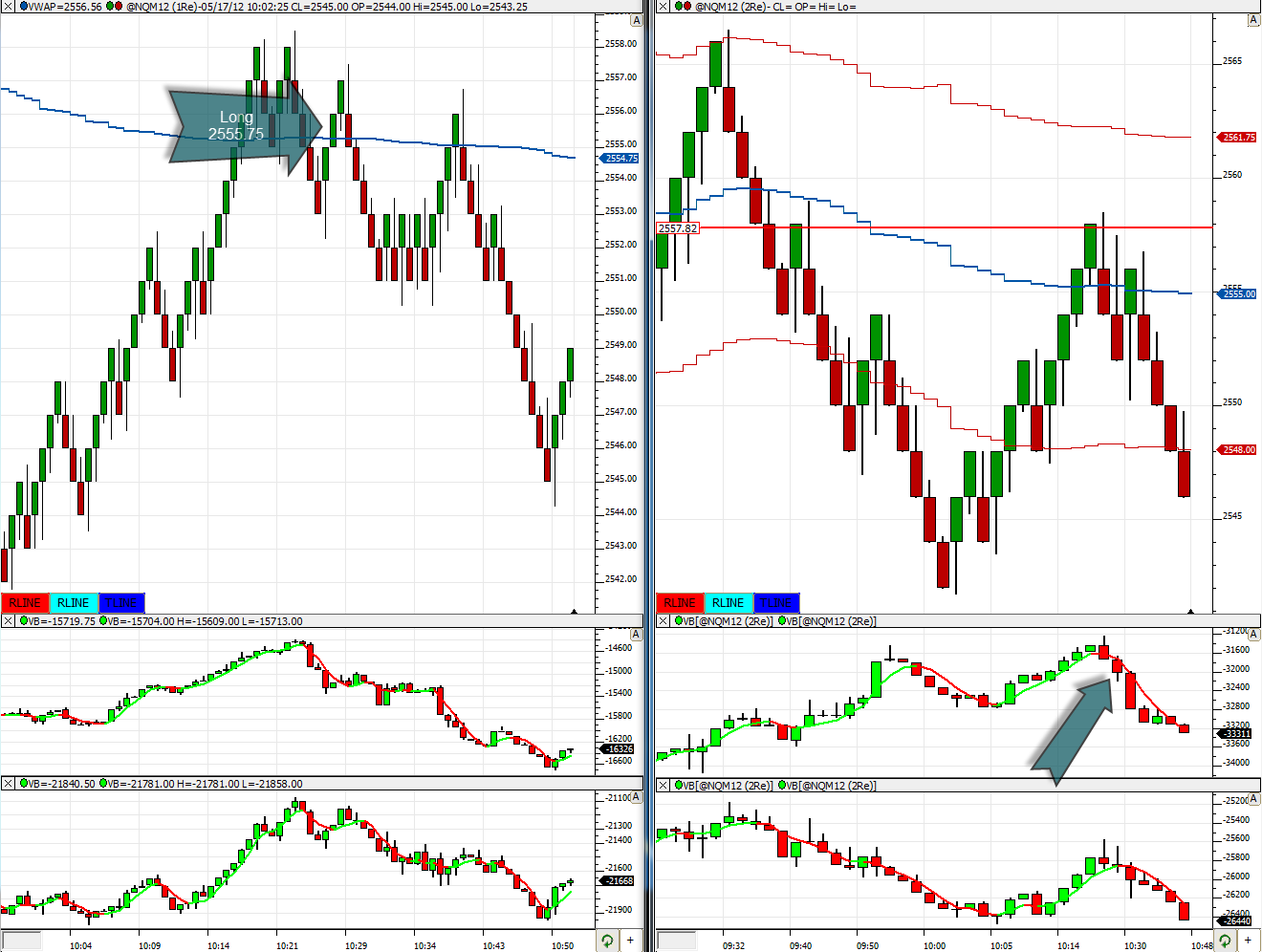Click the blue TLINE button in the left chart

(121, 603)
